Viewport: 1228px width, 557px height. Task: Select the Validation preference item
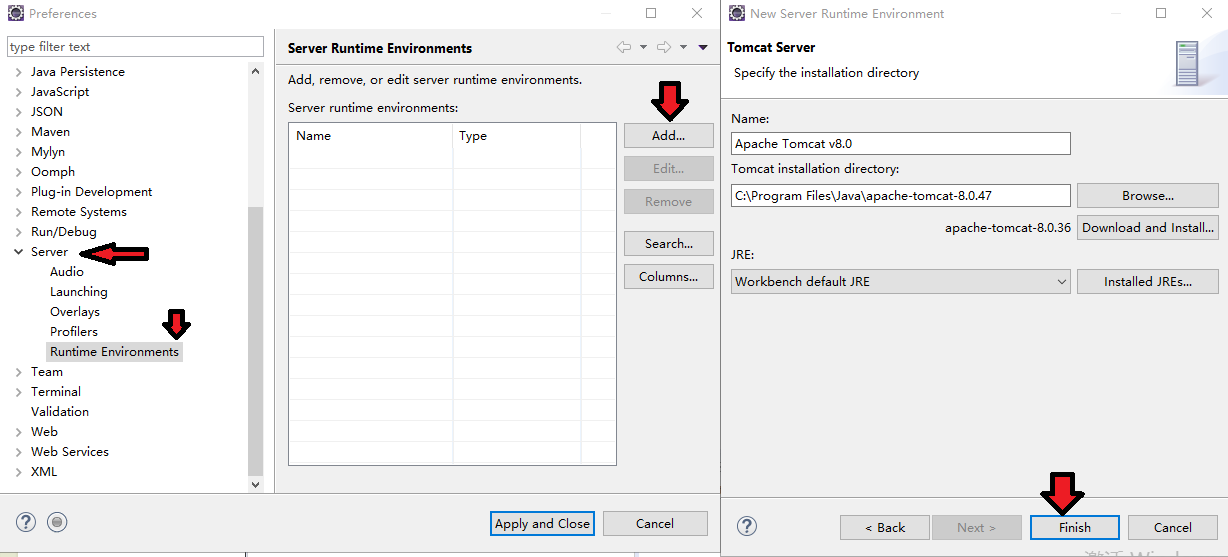(x=60, y=412)
